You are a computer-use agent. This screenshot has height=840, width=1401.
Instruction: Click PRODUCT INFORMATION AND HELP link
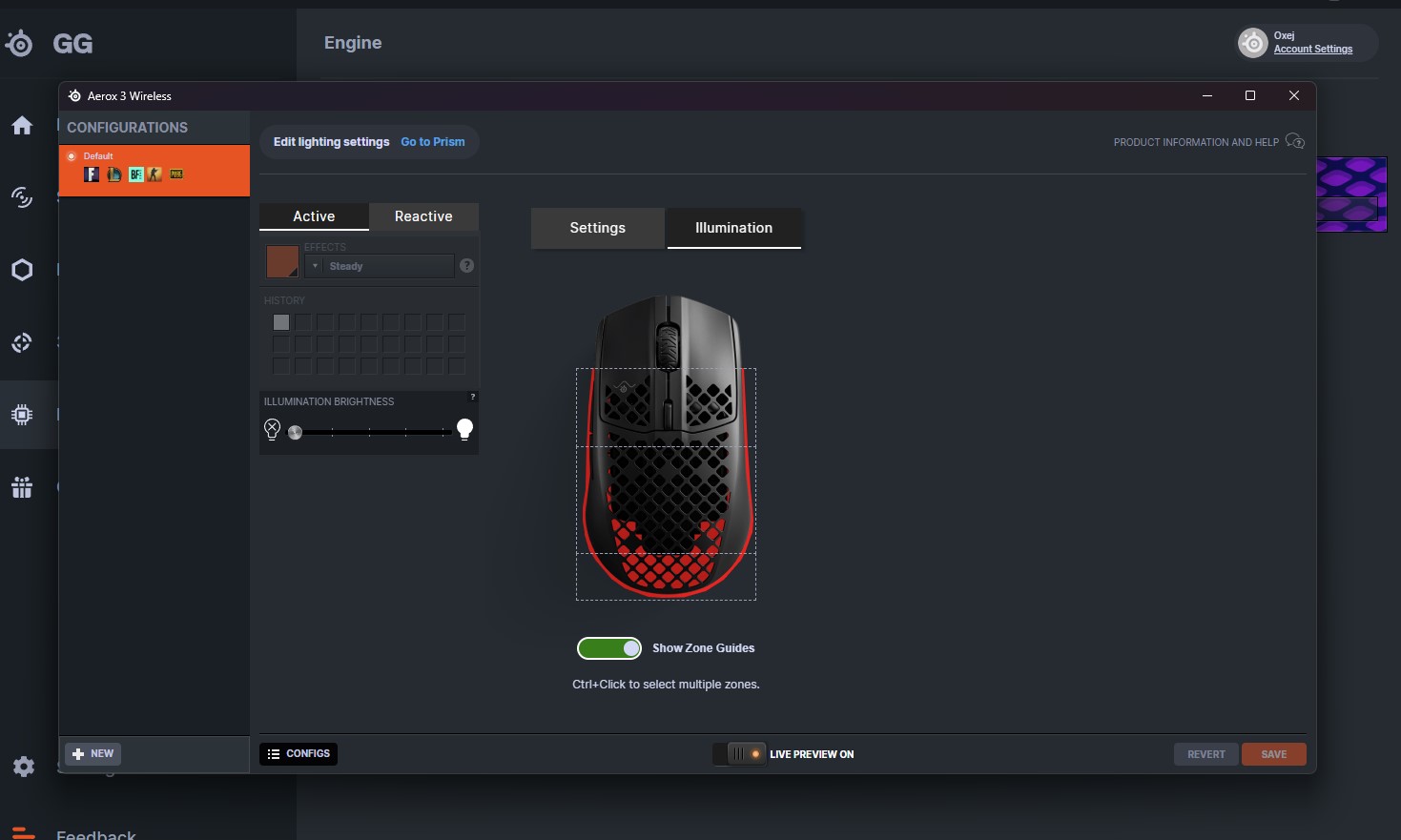(1196, 142)
